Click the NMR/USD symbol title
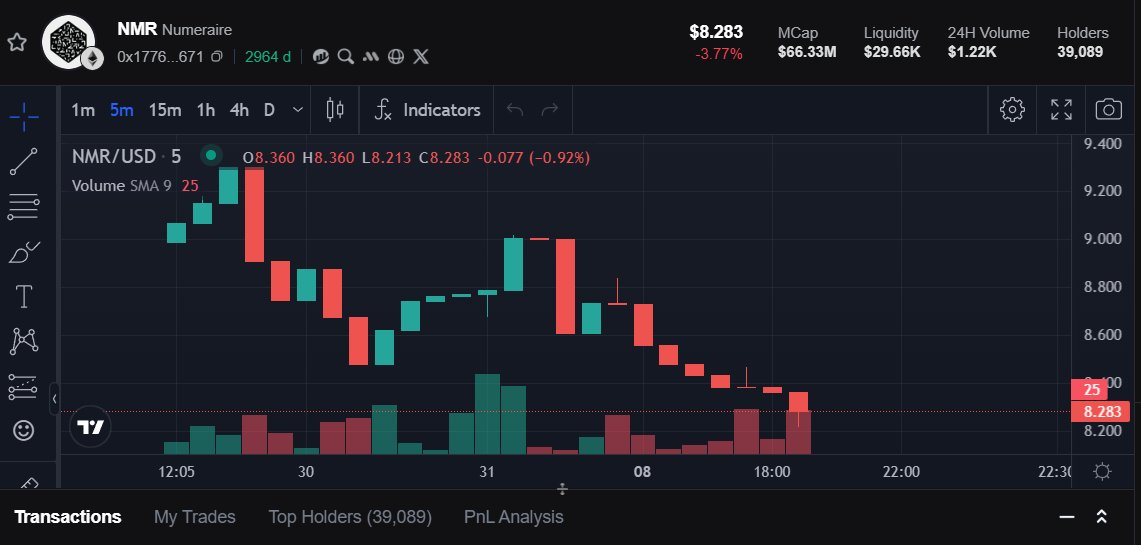The width and height of the screenshot is (1141, 545). [x=114, y=156]
